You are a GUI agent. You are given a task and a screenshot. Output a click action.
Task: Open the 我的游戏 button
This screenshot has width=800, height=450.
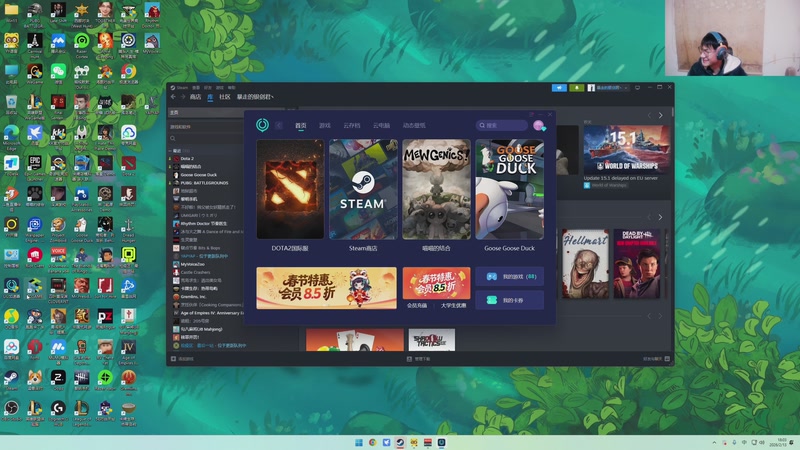point(509,277)
